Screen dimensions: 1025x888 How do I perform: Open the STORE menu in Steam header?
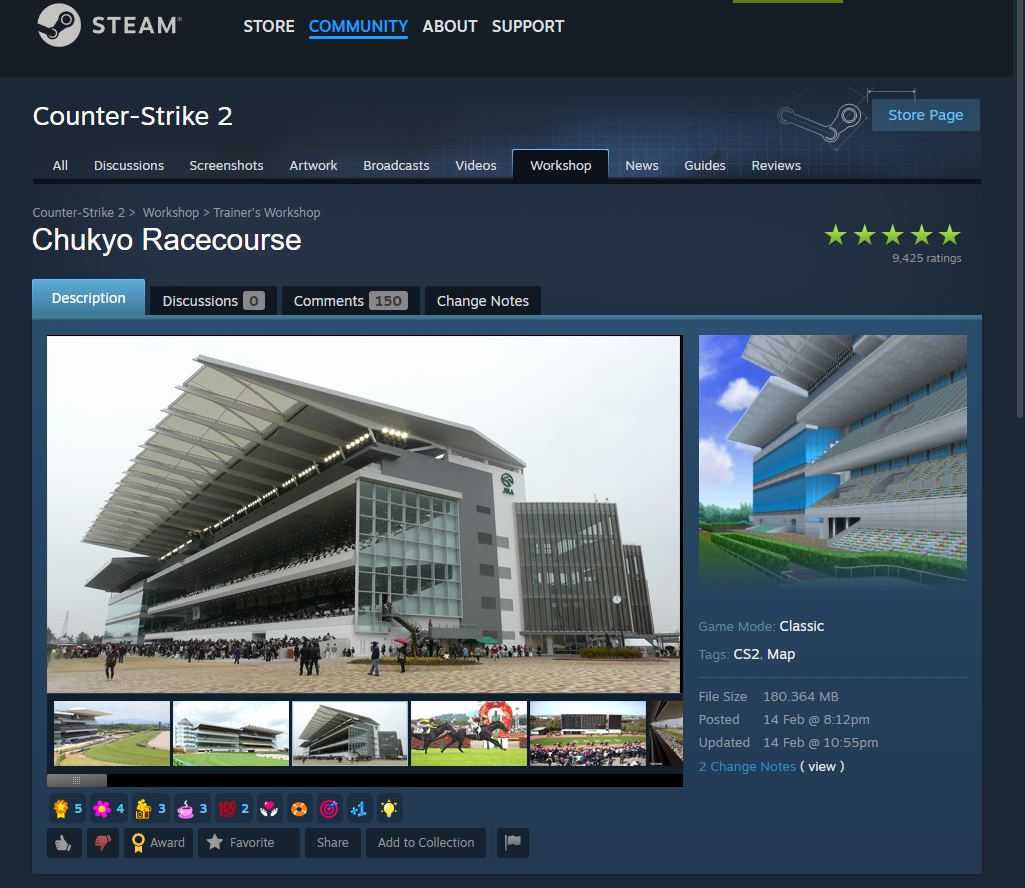click(x=269, y=26)
